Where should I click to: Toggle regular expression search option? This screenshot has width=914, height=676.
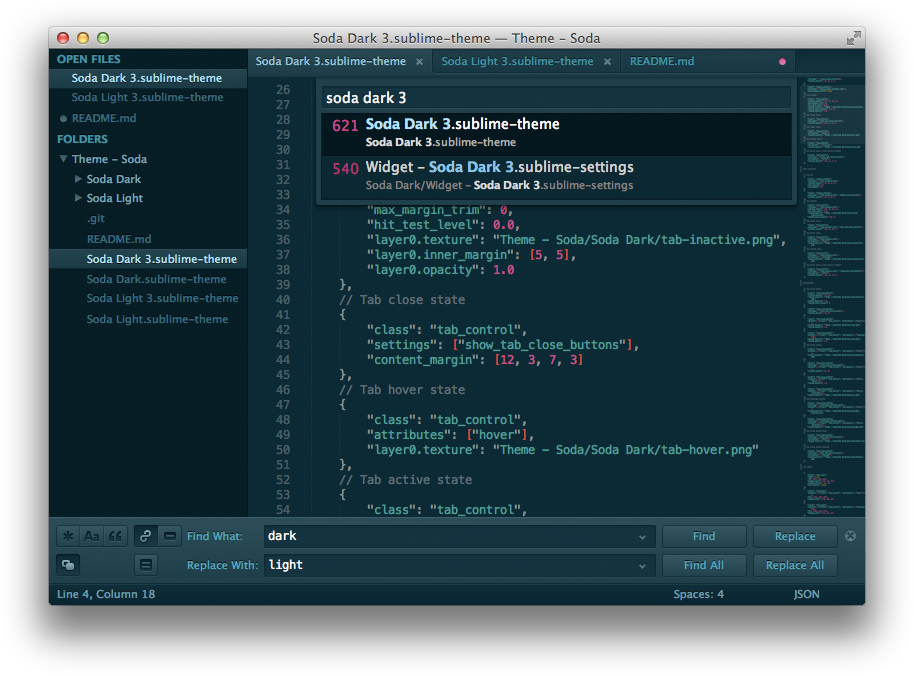pyautogui.click(x=68, y=536)
